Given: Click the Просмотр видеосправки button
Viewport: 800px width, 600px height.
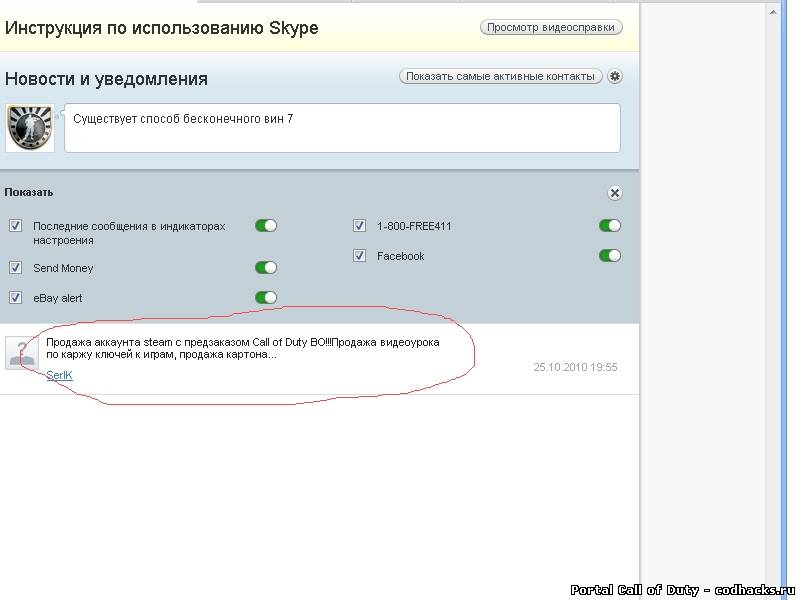Looking at the screenshot, I should pos(551,28).
